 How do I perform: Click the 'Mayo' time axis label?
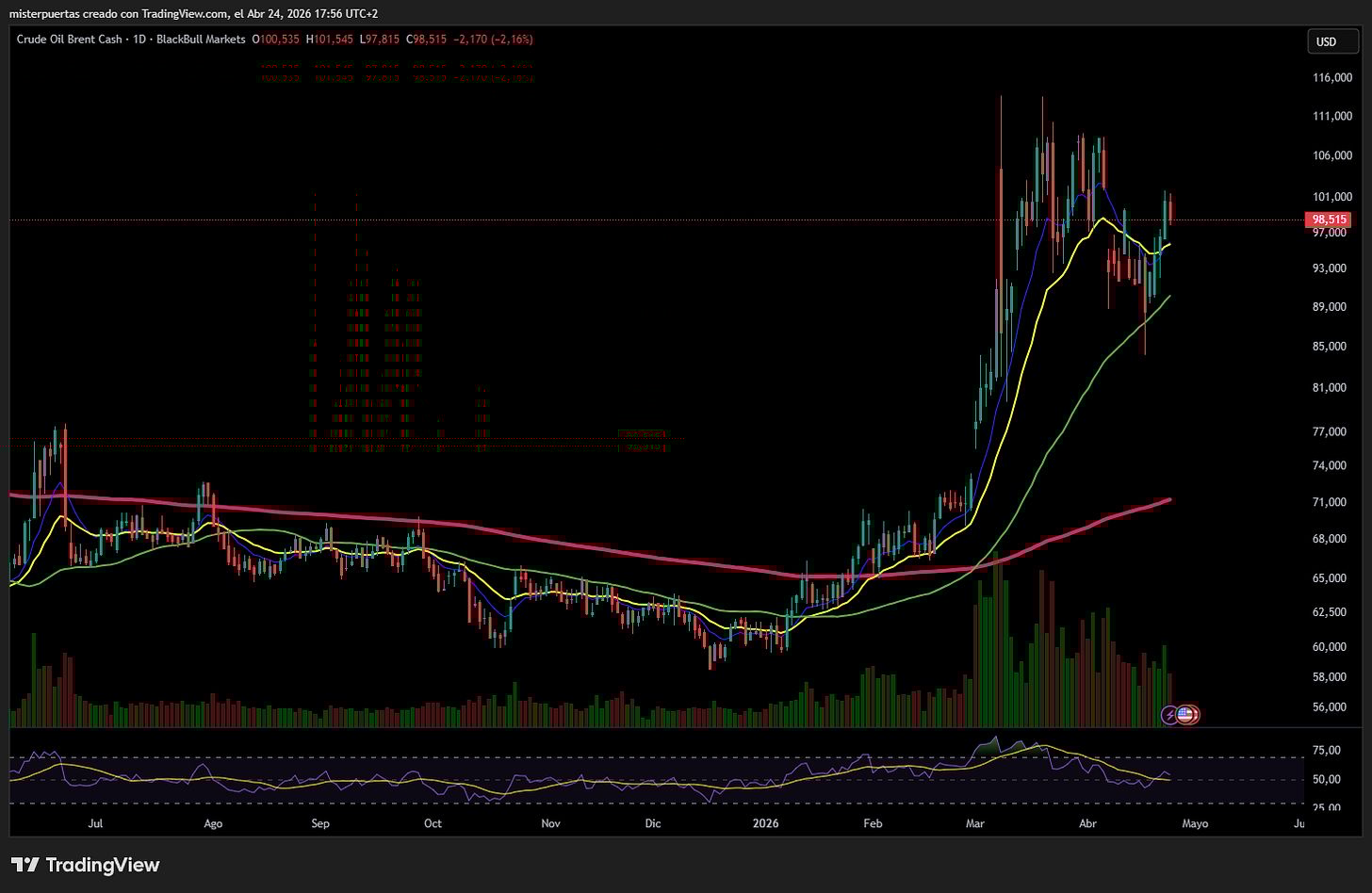(1195, 823)
